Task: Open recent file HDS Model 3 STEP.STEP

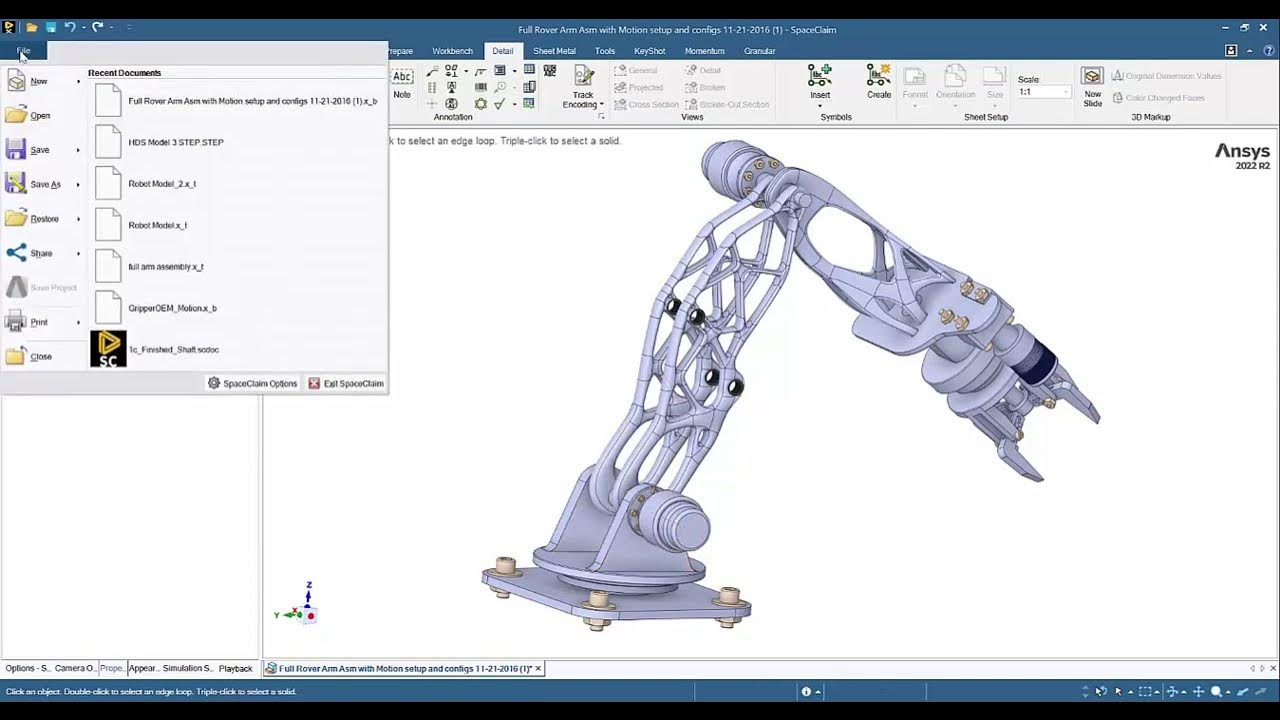Action: (236, 142)
